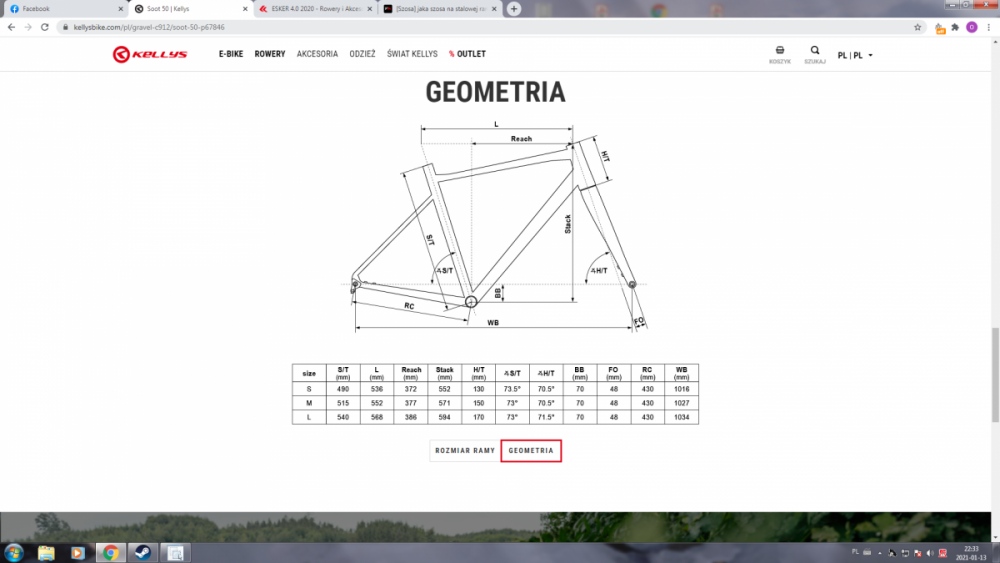Click the orange extension icon in toolbar
Viewport: 1000px width, 563px height.
tap(939, 27)
